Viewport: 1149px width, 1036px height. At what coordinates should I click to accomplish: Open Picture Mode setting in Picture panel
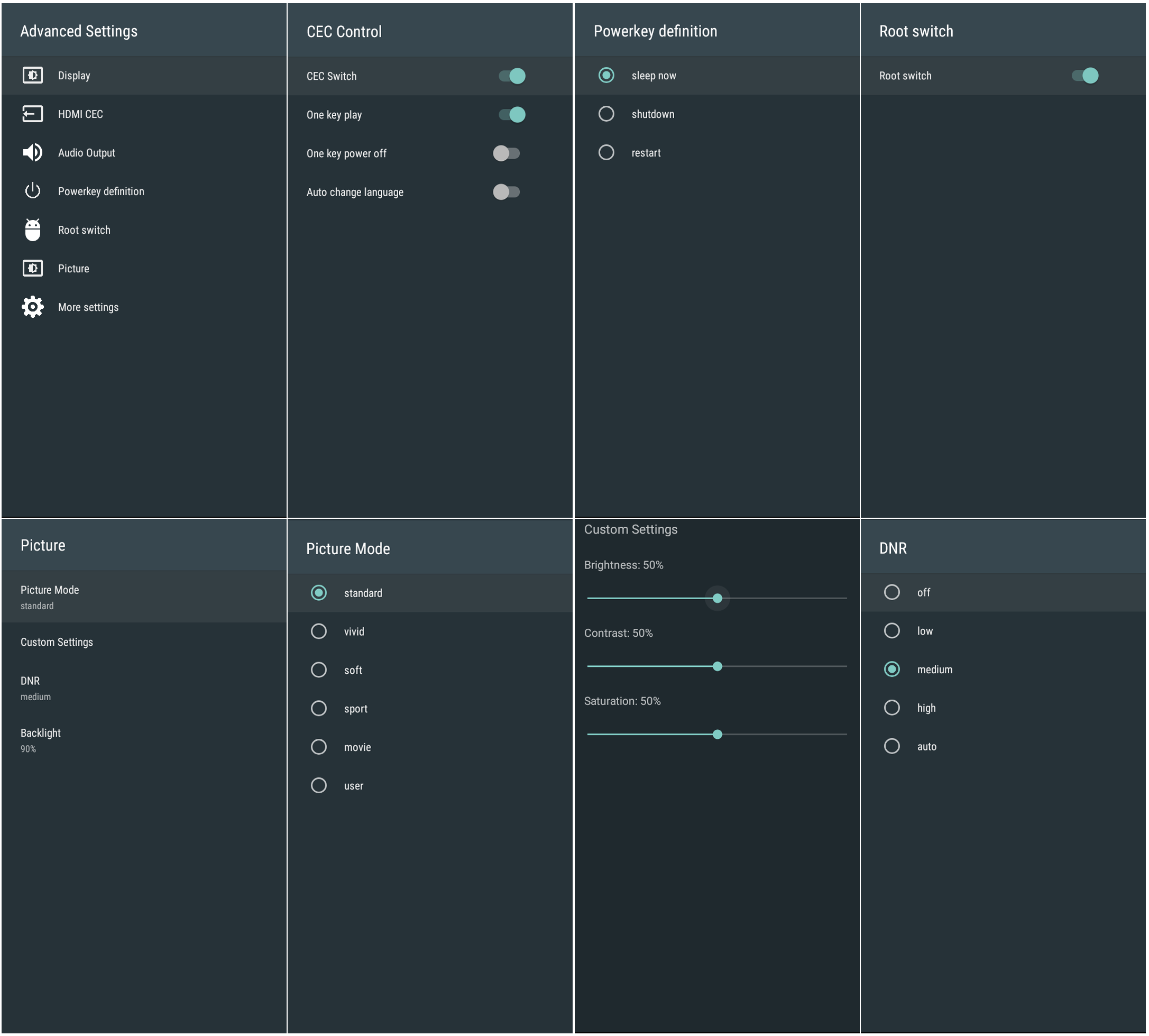pos(143,597)
